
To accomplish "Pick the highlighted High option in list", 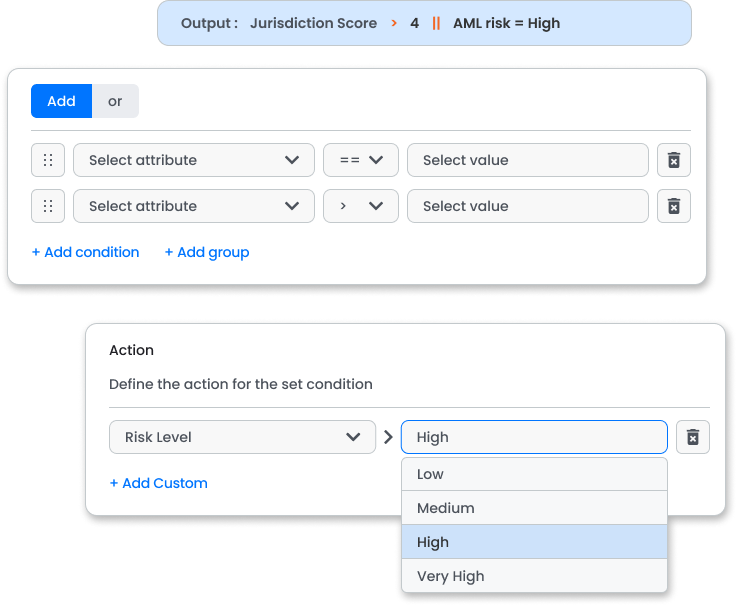I will click(534, 542).
